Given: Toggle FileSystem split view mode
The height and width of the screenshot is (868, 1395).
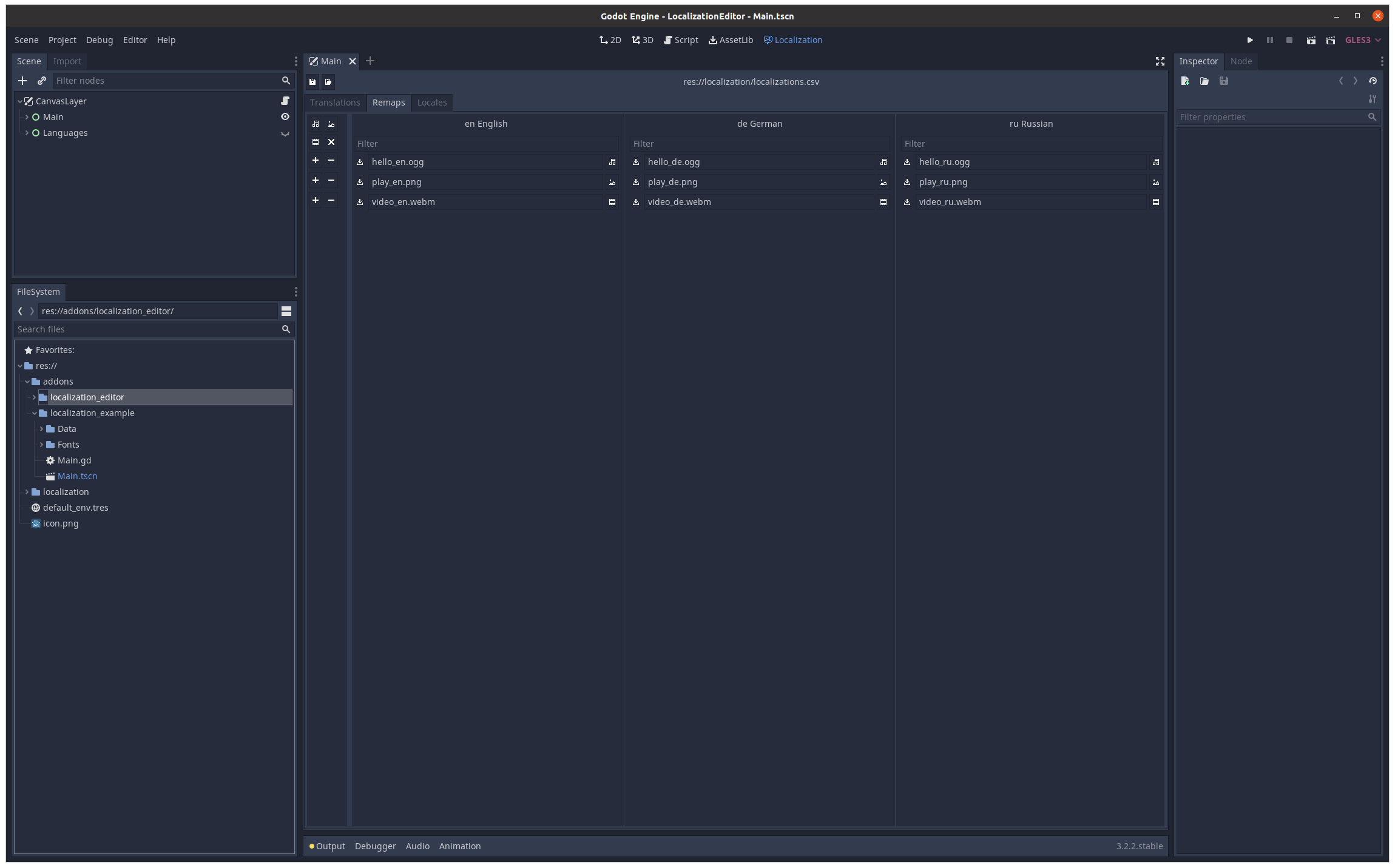Looking at the screenshot, I should click(x=286, y=311).
